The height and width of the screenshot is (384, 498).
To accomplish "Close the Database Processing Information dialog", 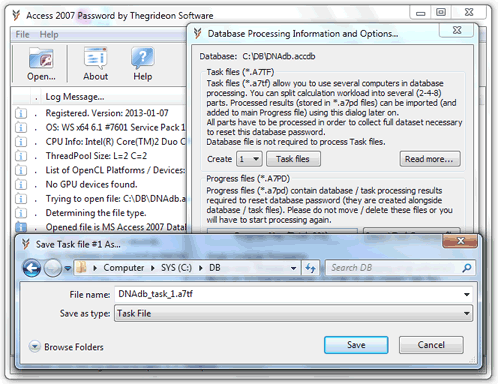I will (457, 30).
